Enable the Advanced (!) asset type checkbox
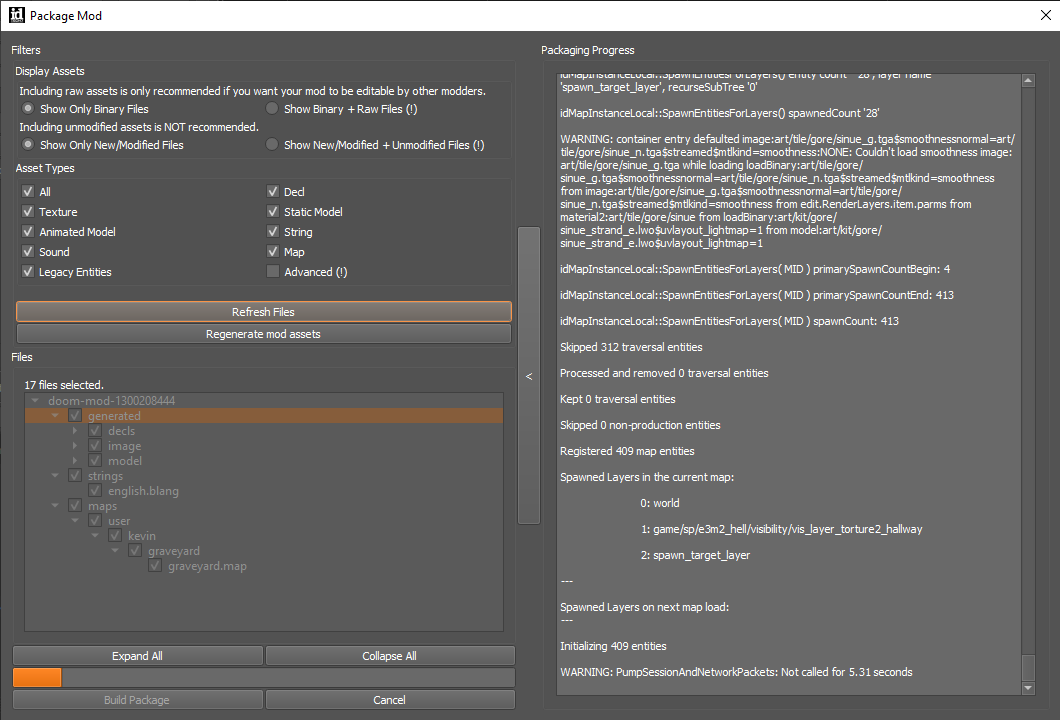Viewport: 1060px width, 720px height. tap(273, 271)
